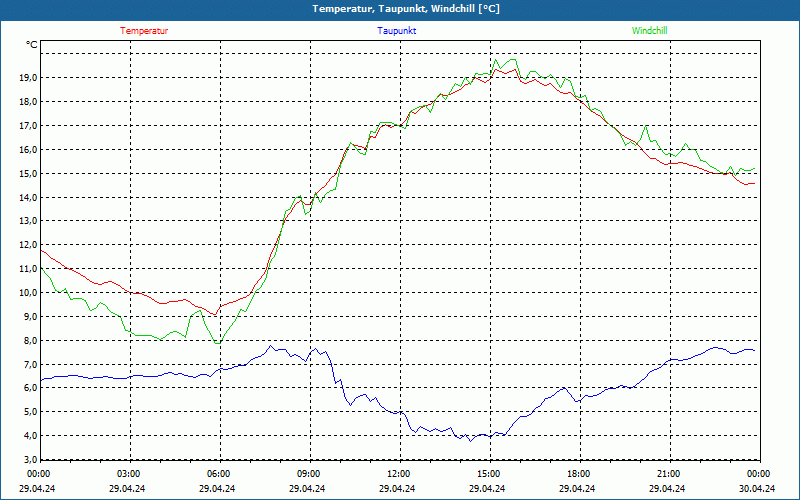Click the "19,0" y-axis value
This screenshot has height=500, width=800.
28,78
